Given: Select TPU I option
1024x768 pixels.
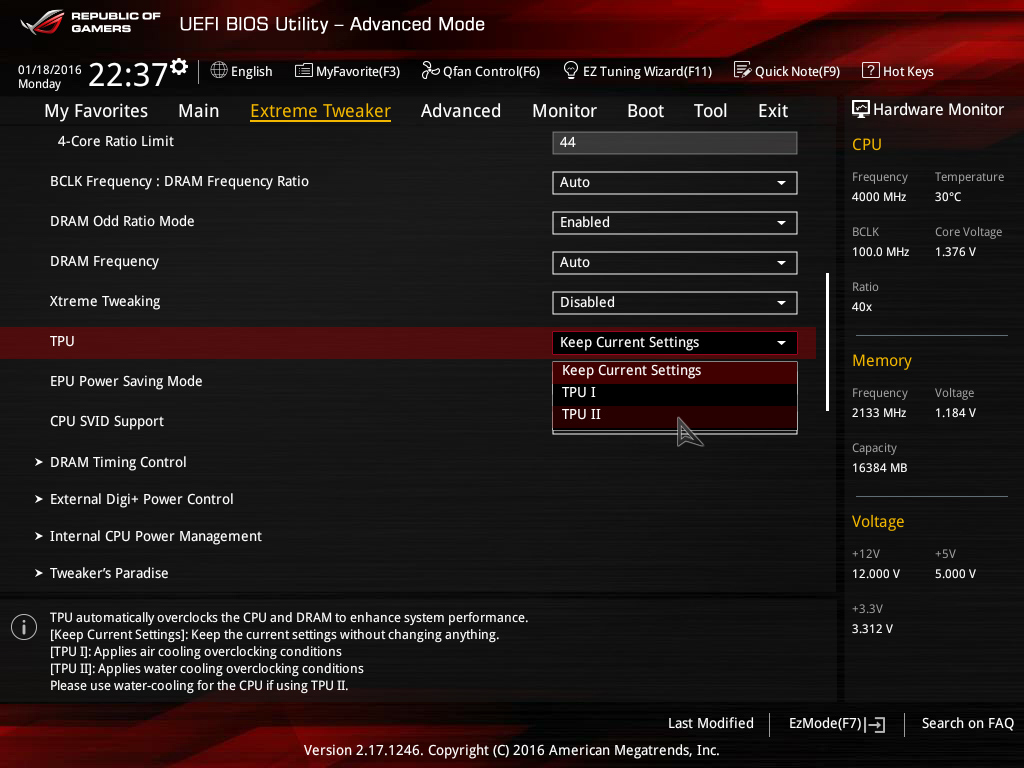Looking at the screenshot, I should tap(675, 392).
